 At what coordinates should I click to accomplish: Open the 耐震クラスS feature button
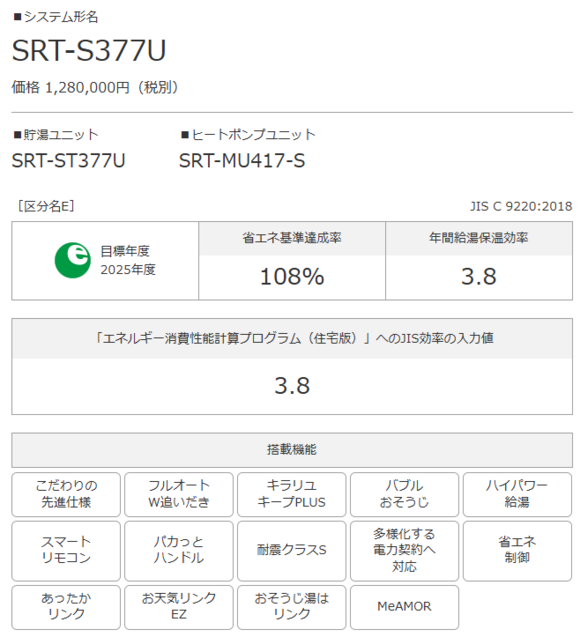point(292,551)
